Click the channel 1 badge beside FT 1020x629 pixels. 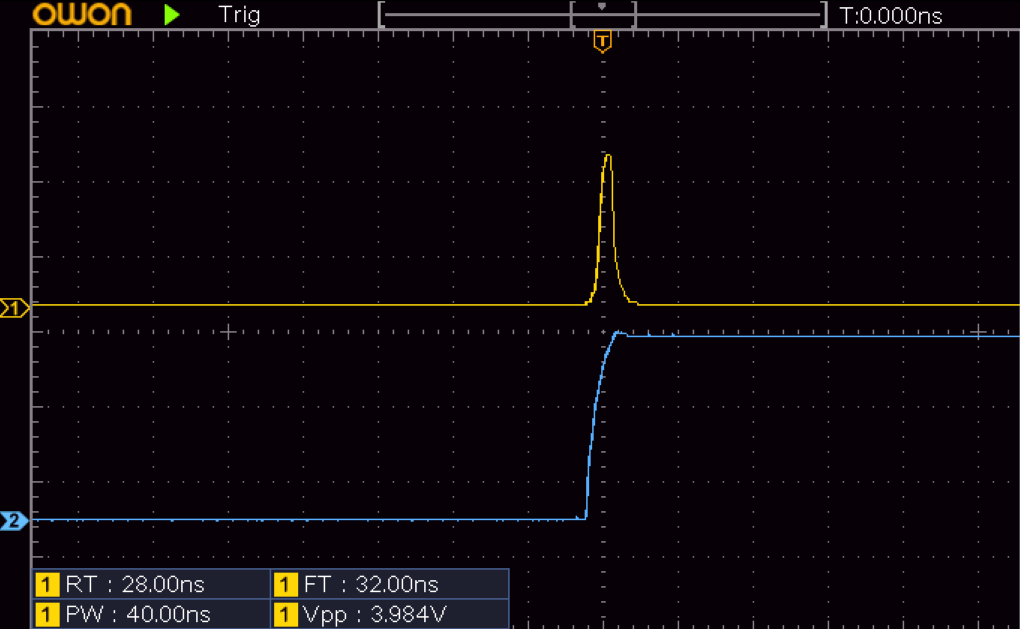(286, 584)
